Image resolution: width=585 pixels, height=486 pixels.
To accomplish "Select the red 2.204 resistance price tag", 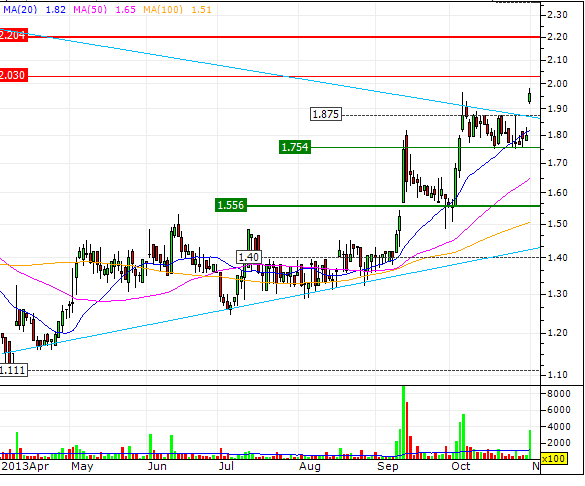I will click(x=13, y=35).
